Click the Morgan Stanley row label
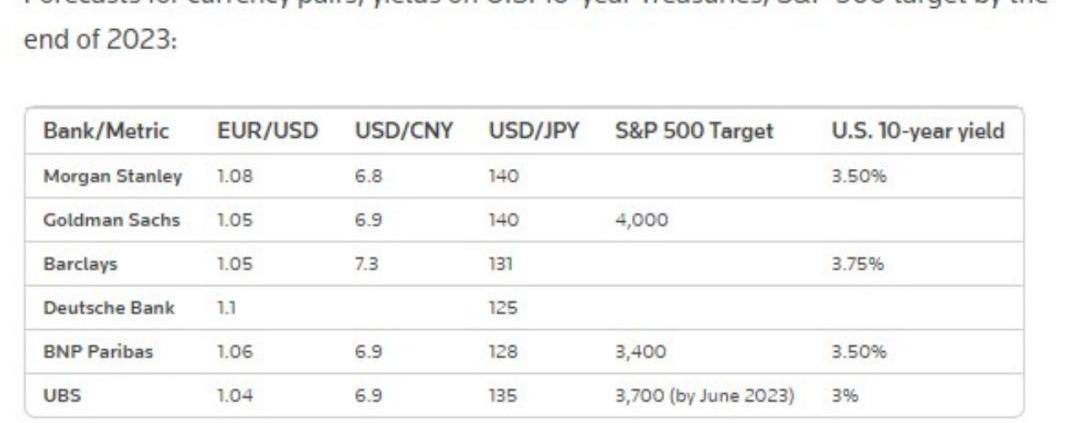This screenshot has height=423, width=1080. pos(113,176)
